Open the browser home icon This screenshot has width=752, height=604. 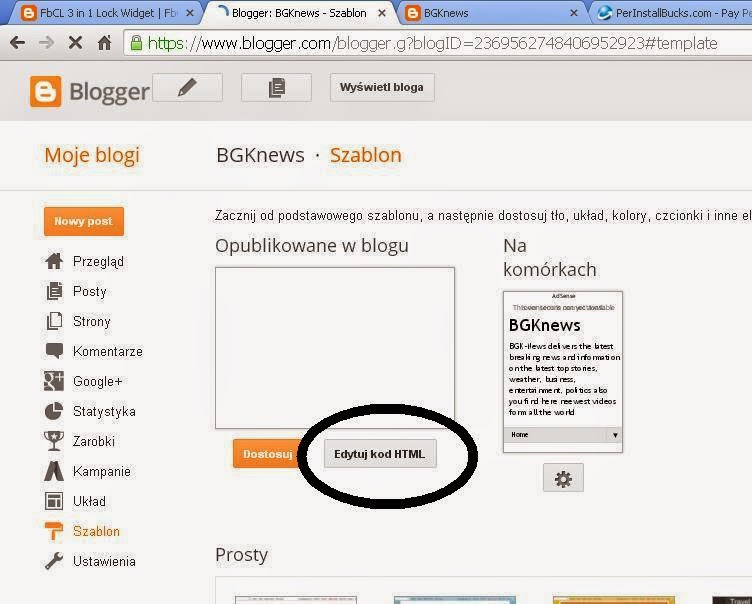click(105, 43)
